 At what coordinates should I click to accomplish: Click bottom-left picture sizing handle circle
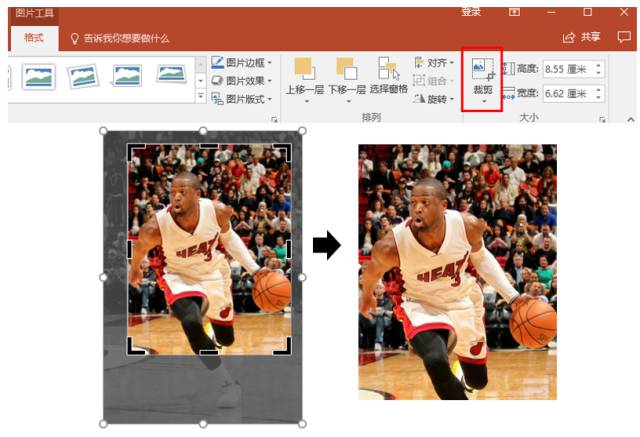104,424
